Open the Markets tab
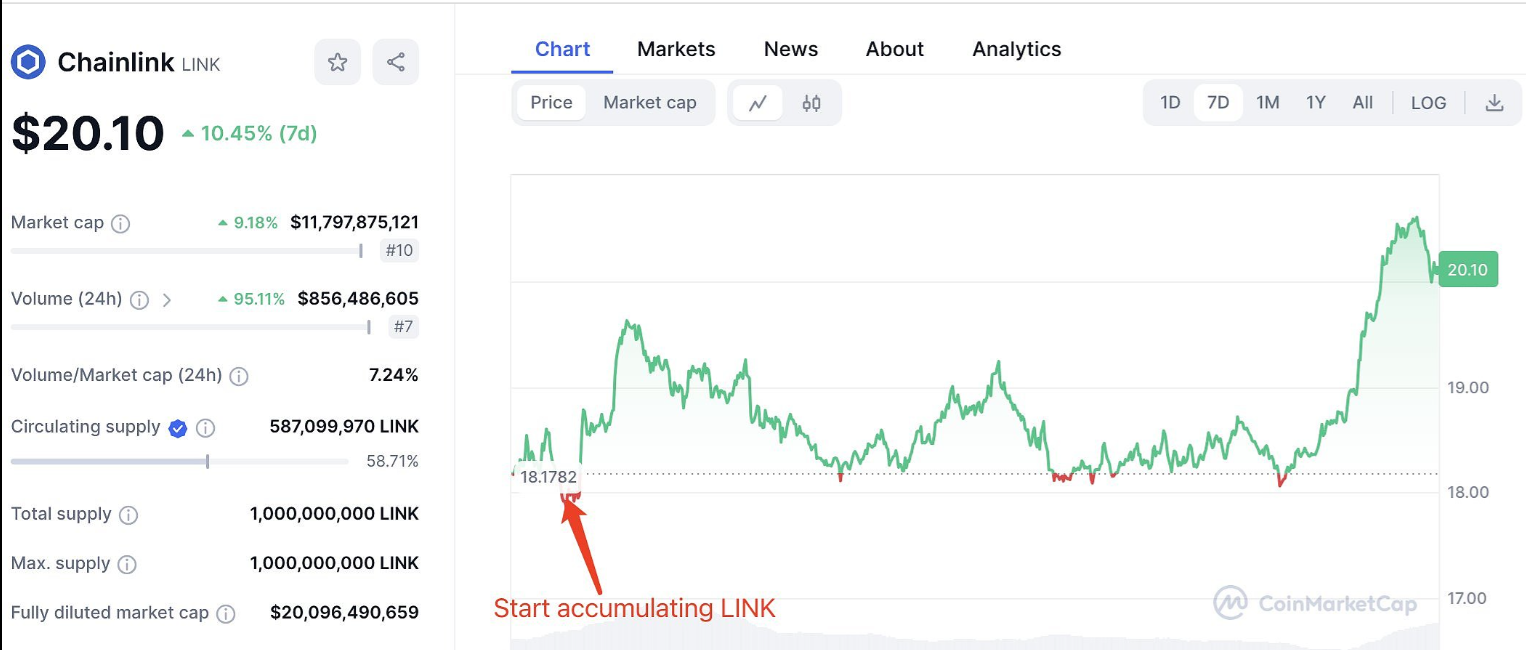The height and width of the screenshot is (650, 1526). 676,49
